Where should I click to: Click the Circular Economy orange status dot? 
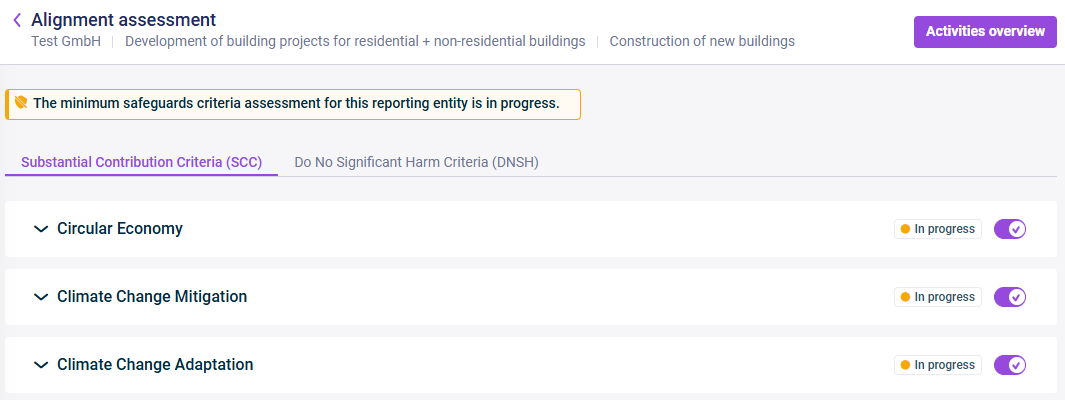[x=905, y=229]
